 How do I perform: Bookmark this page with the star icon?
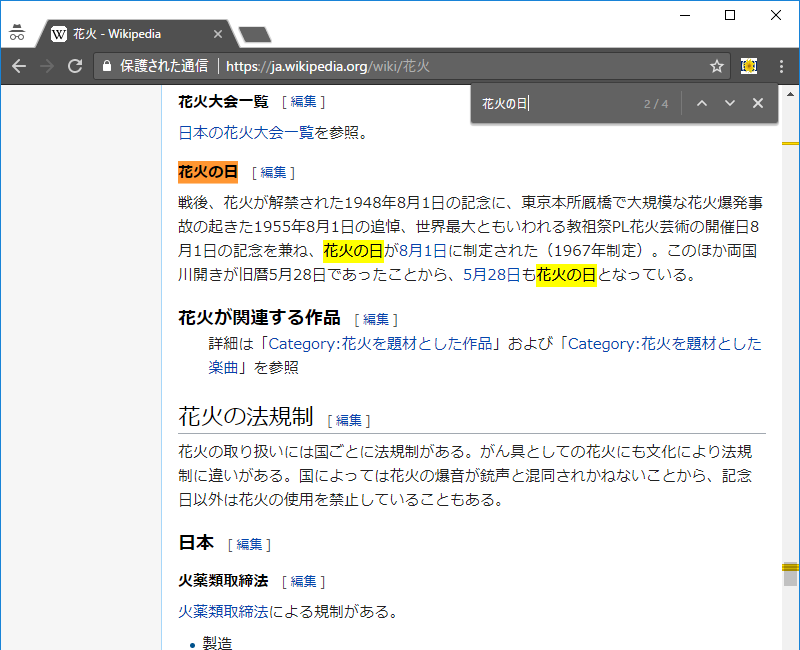tap(717, 66)
